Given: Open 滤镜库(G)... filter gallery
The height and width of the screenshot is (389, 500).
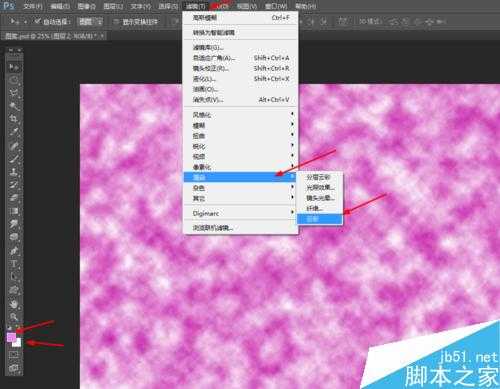Looking at the screenshot, I should (240, 47).
